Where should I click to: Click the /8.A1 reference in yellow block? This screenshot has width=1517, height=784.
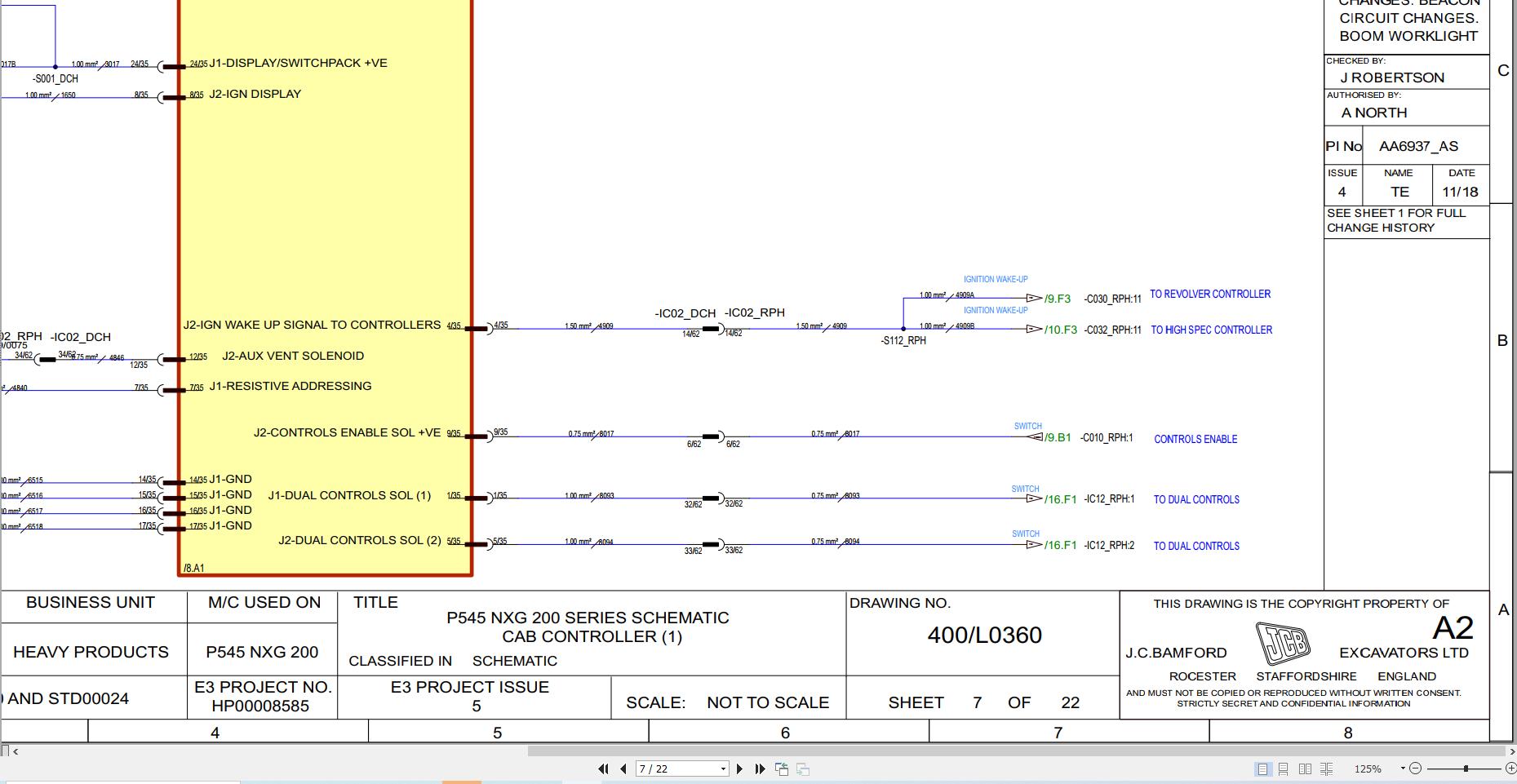[193, 568]
